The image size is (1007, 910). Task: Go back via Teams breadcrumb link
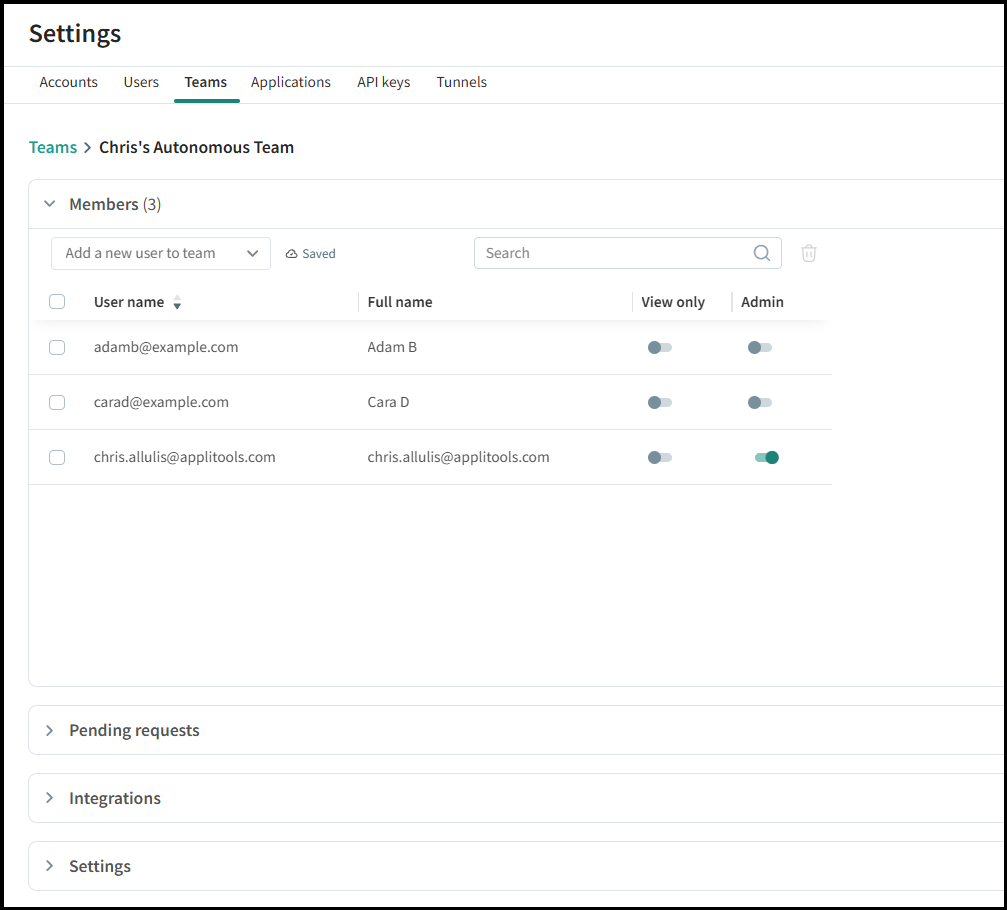53,147
